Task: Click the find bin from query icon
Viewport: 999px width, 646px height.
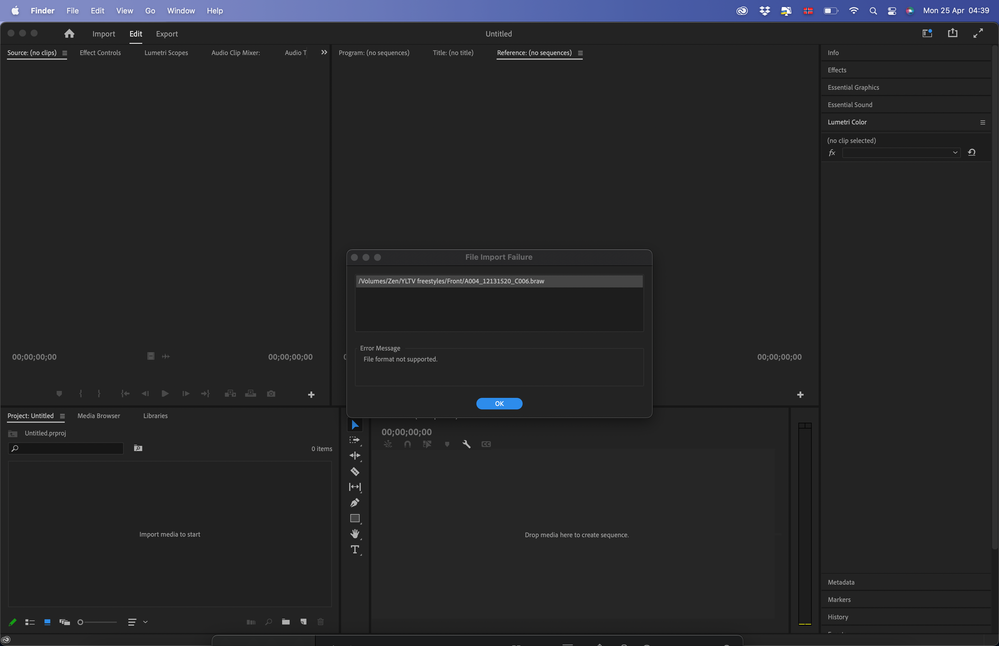Action: [138, 449]
